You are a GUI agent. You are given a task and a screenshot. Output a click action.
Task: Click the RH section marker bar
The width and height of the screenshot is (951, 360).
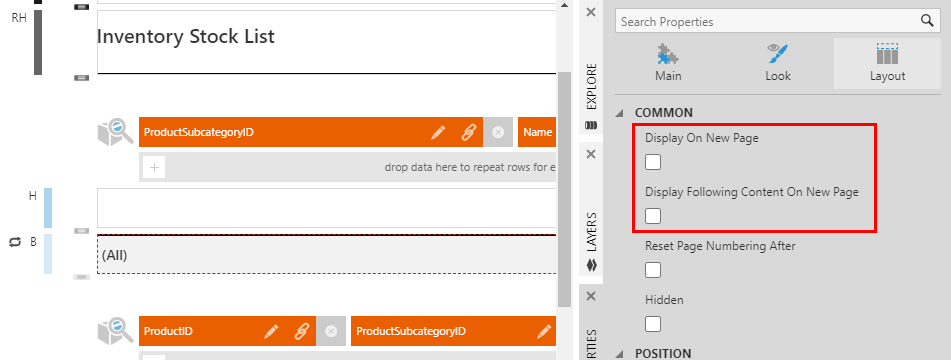pos(38,42)
